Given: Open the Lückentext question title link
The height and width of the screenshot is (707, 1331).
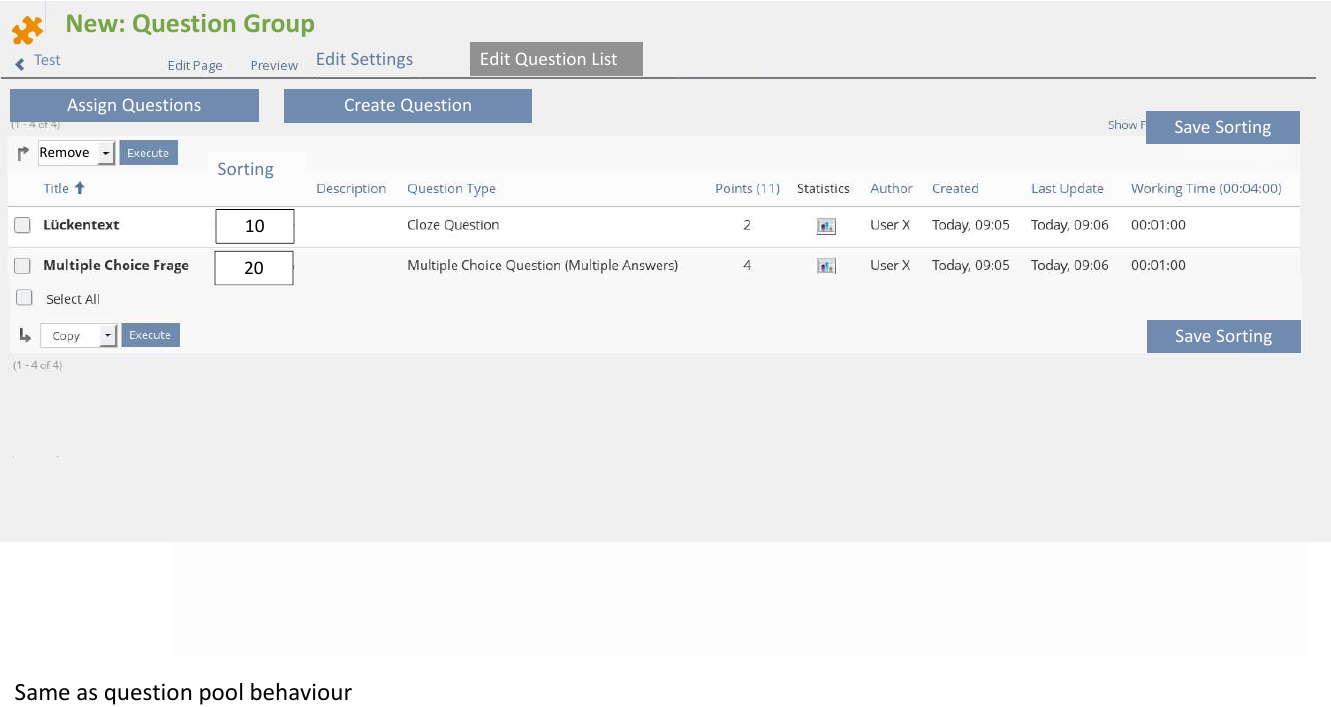Looking at the screenshot, I should [81, 225].
